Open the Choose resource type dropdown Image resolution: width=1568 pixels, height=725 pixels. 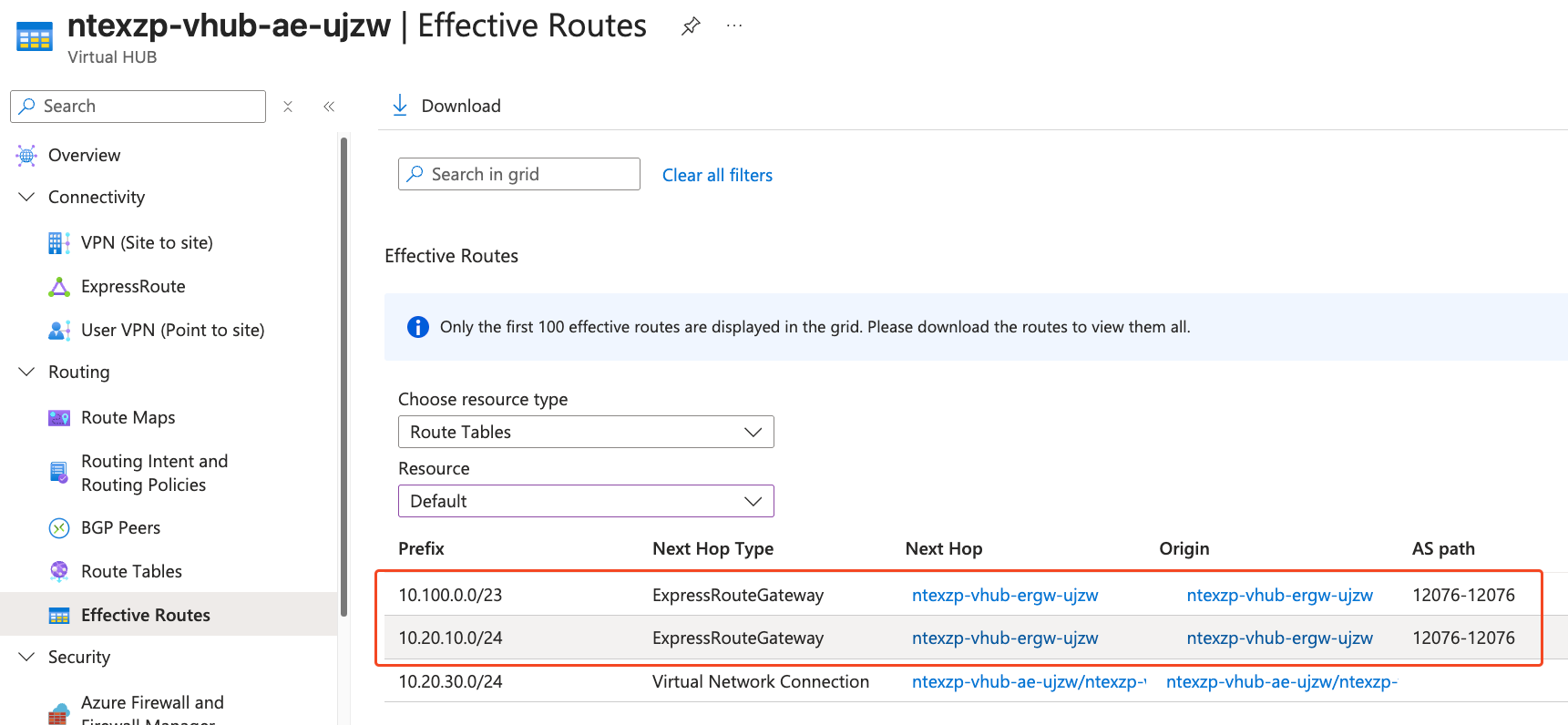tap(586, 432)
